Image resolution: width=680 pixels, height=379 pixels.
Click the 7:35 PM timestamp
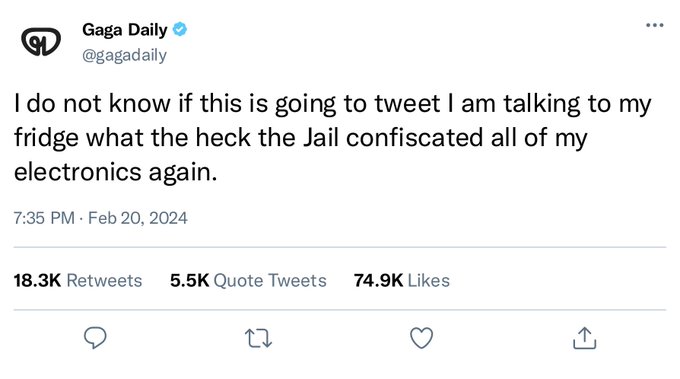(x=44, y=218)
